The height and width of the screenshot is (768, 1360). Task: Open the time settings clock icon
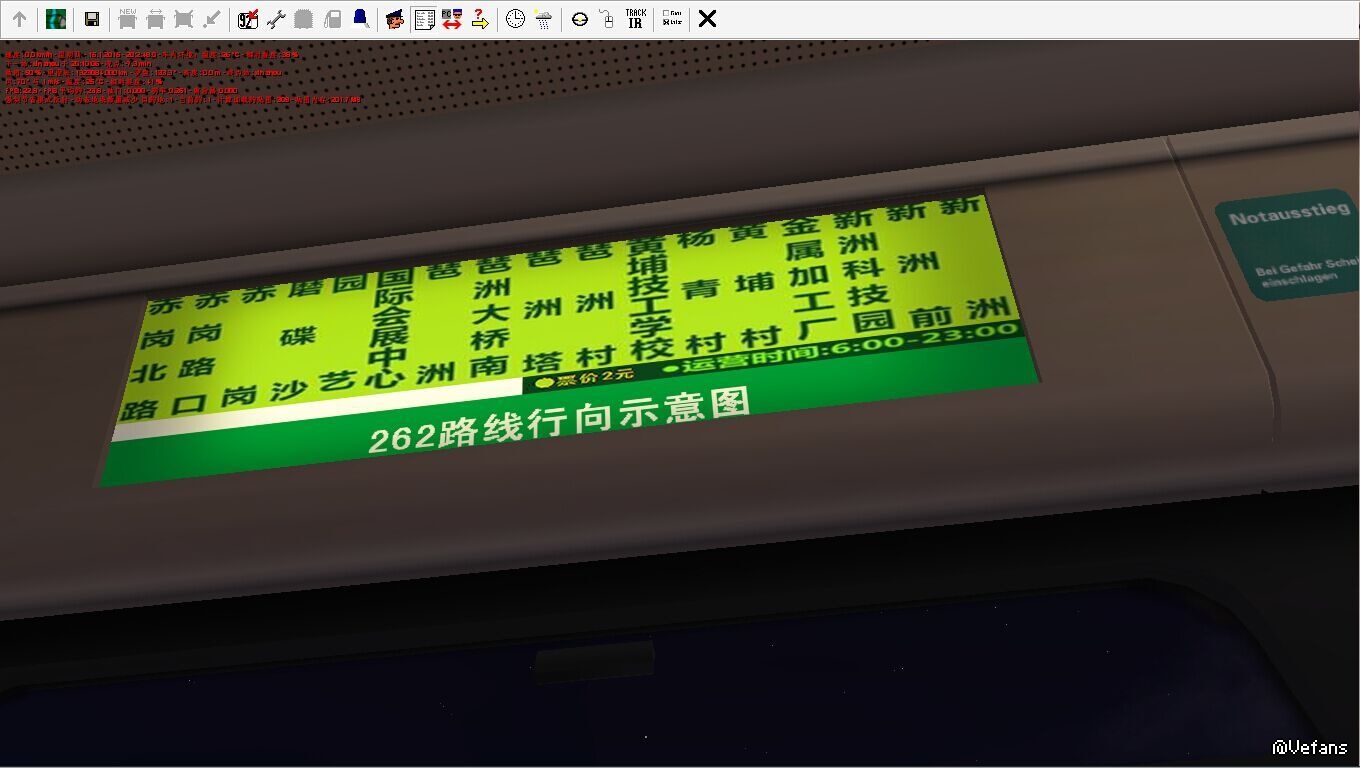coord(515,19)
